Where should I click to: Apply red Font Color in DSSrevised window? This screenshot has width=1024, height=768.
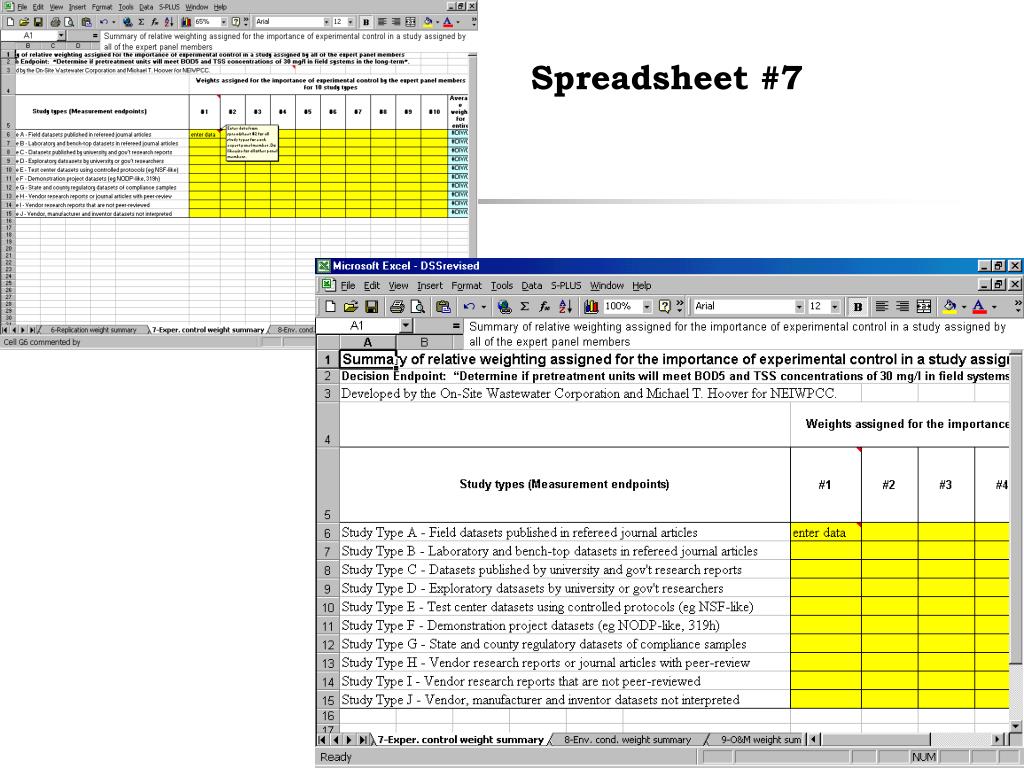[x=979, y=306]
